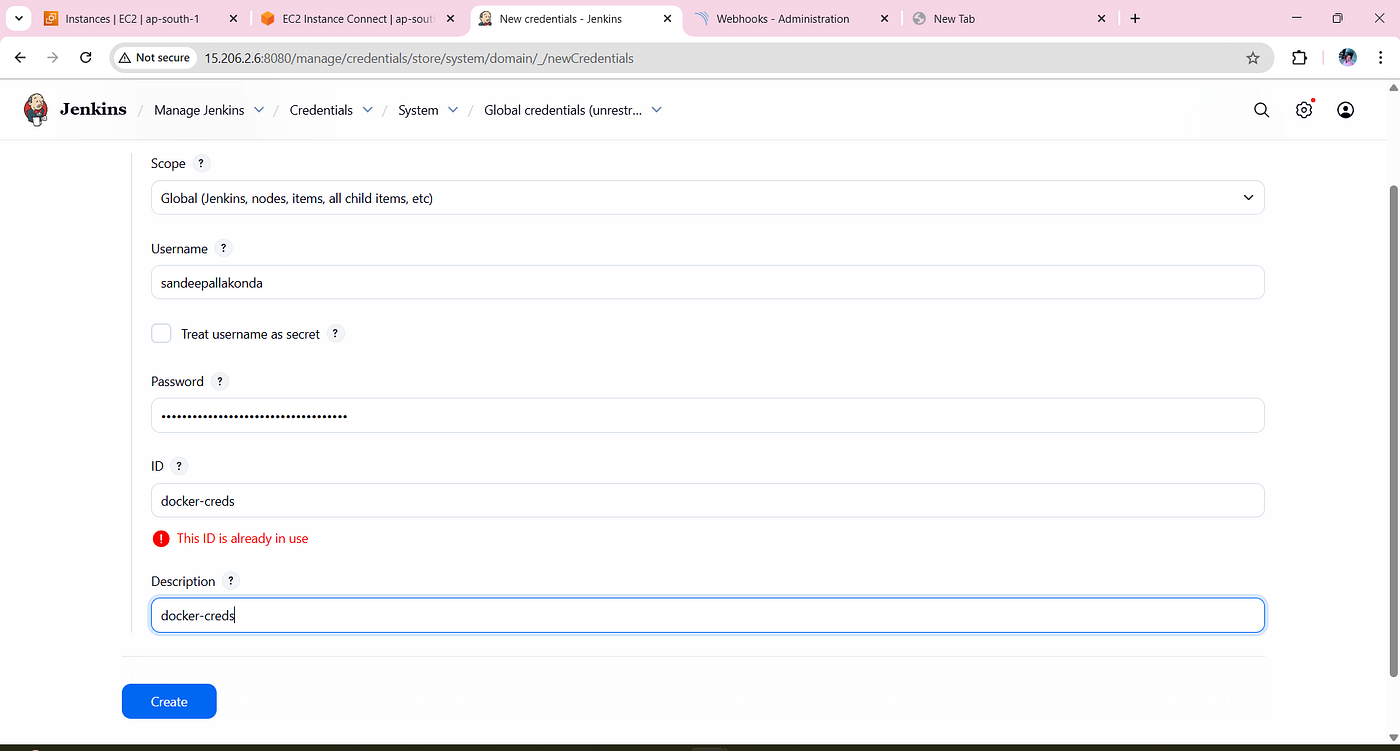Screen dimensions: 1400x751
Task: Switch to the Webhooks - Administration tab
Action: point(783,19)
